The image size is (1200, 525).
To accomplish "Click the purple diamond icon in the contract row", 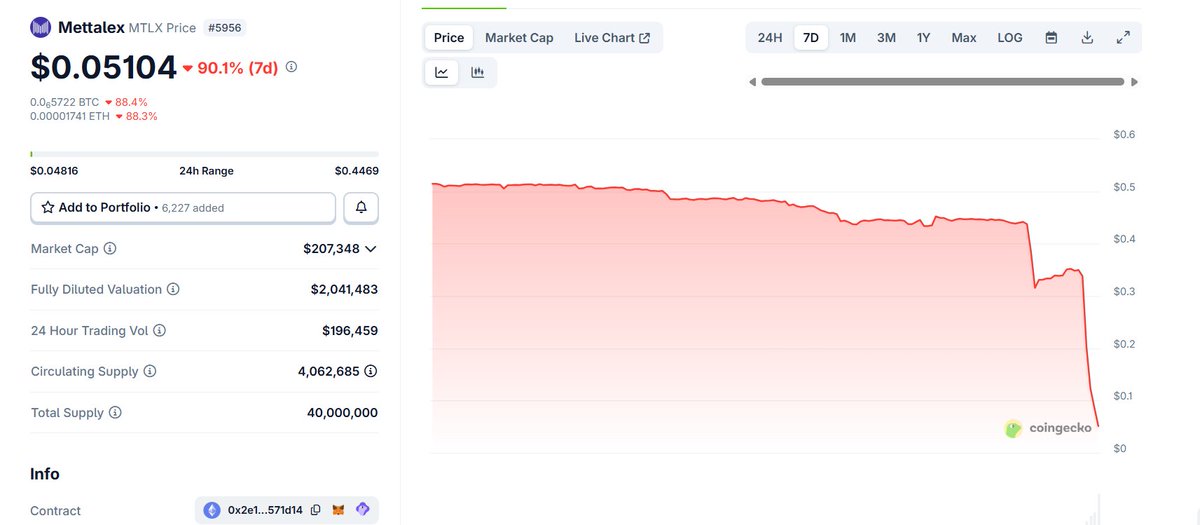I will (363, 510).
